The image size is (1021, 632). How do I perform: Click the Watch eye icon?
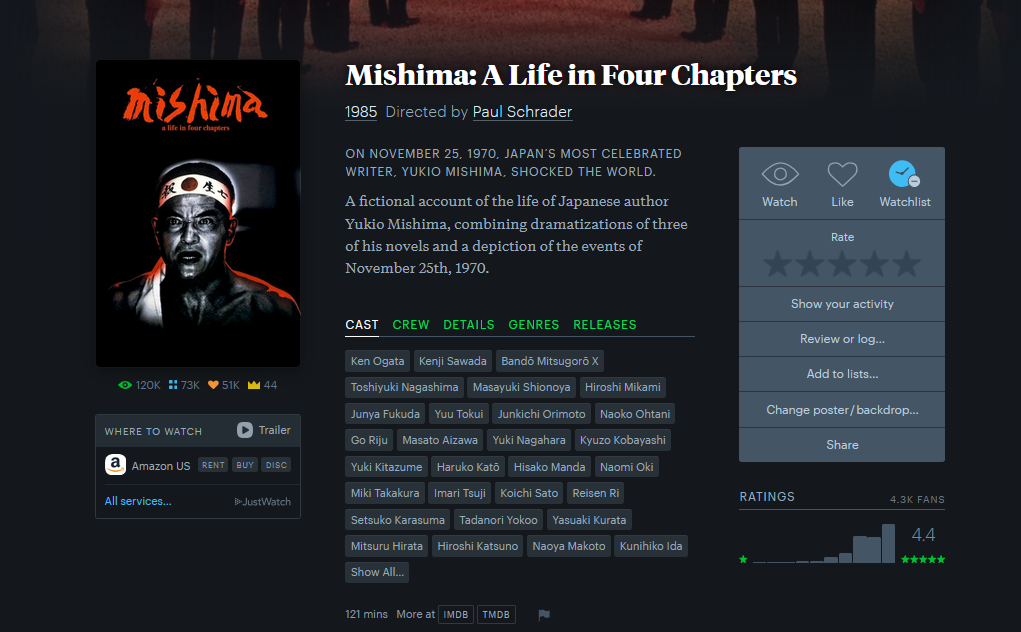pos(779,174)
